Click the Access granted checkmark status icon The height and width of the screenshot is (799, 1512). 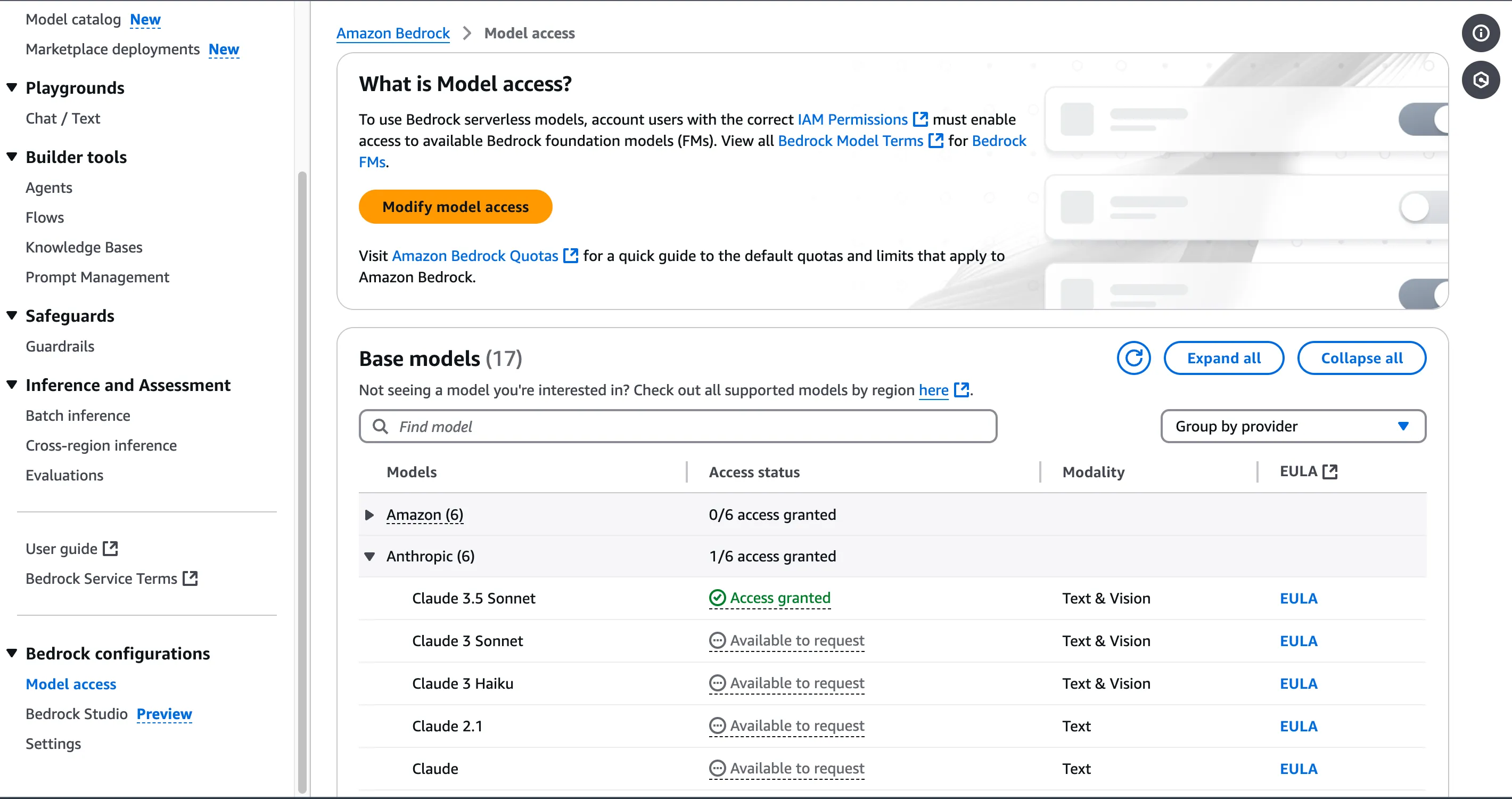(x=717, y=598)
